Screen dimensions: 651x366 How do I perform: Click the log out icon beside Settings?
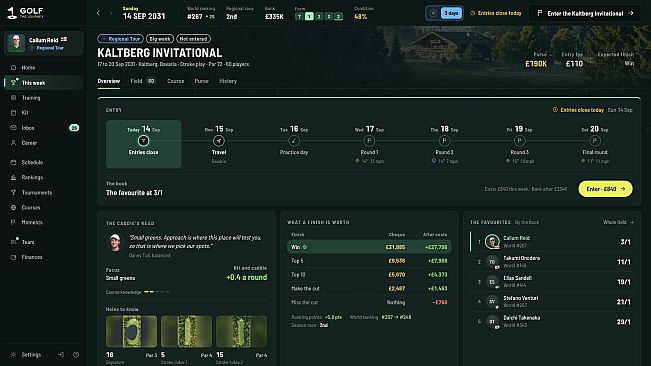[61, 355]
